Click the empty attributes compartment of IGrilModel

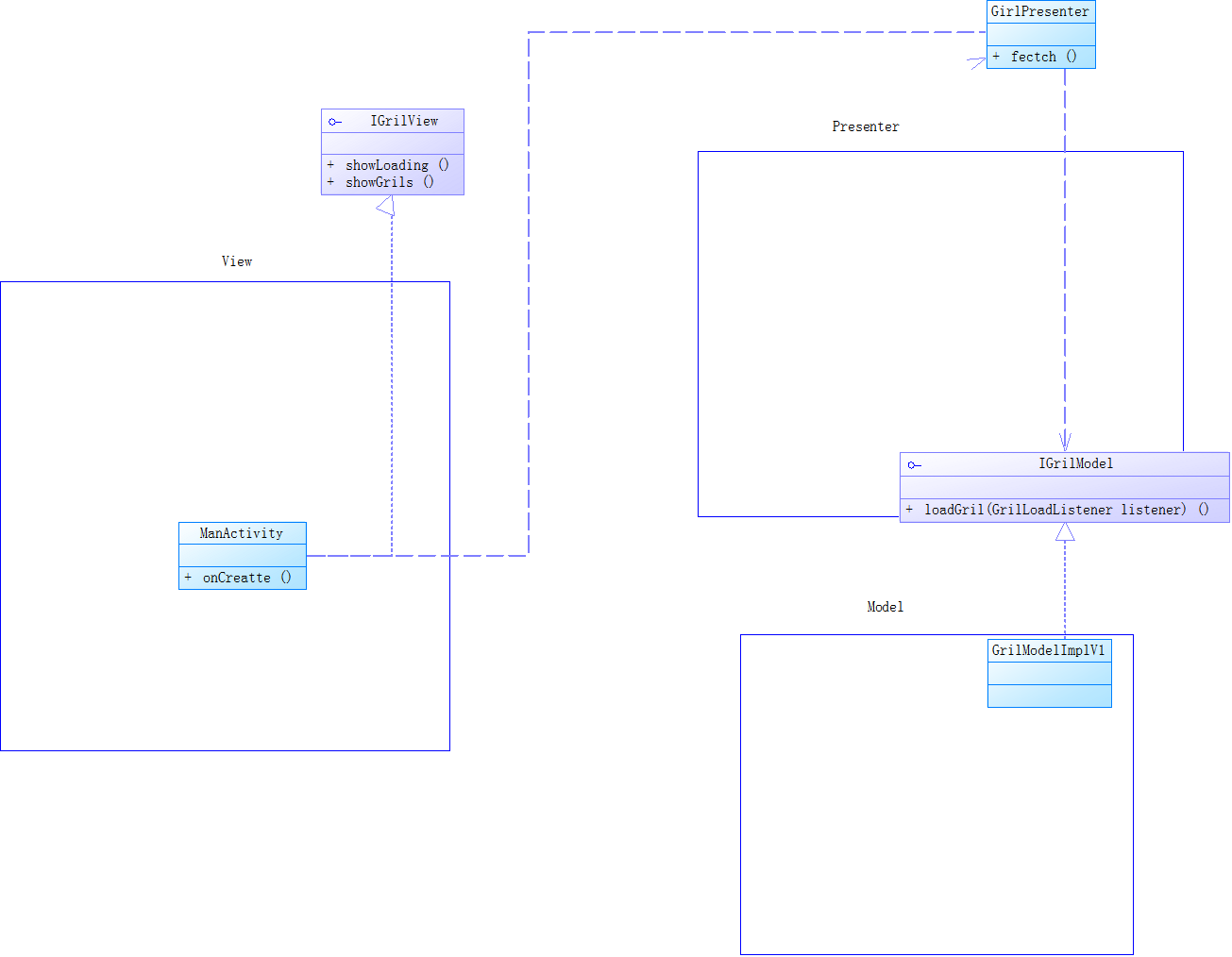click(1065, 487)
